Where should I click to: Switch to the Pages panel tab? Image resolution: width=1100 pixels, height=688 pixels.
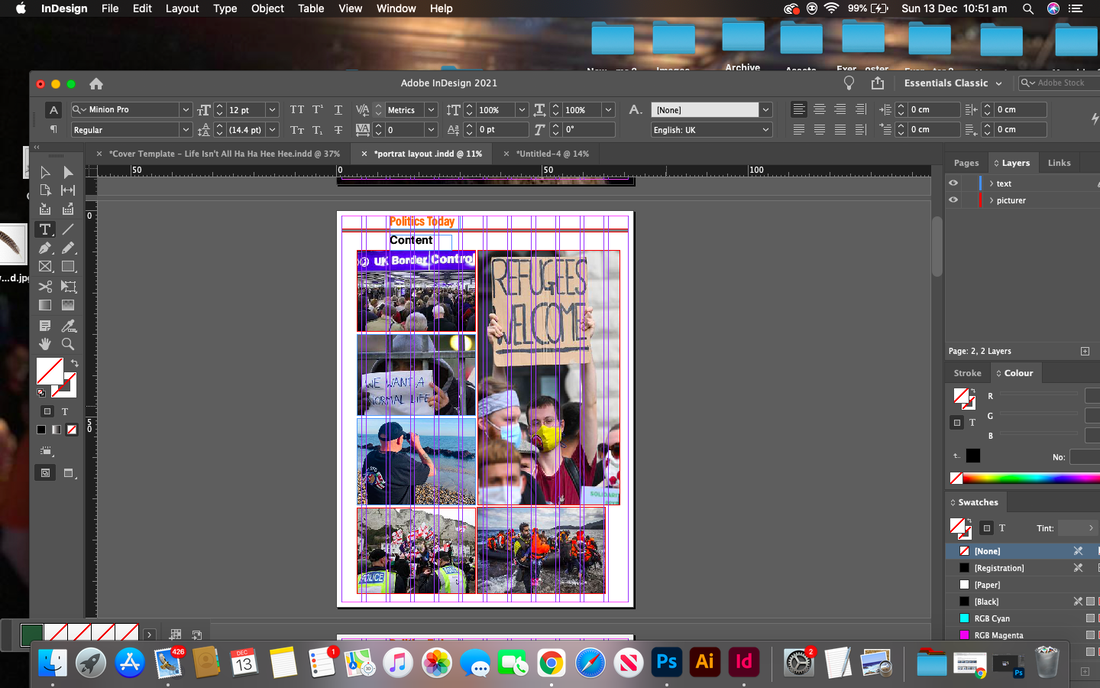(x=966, y=163)
